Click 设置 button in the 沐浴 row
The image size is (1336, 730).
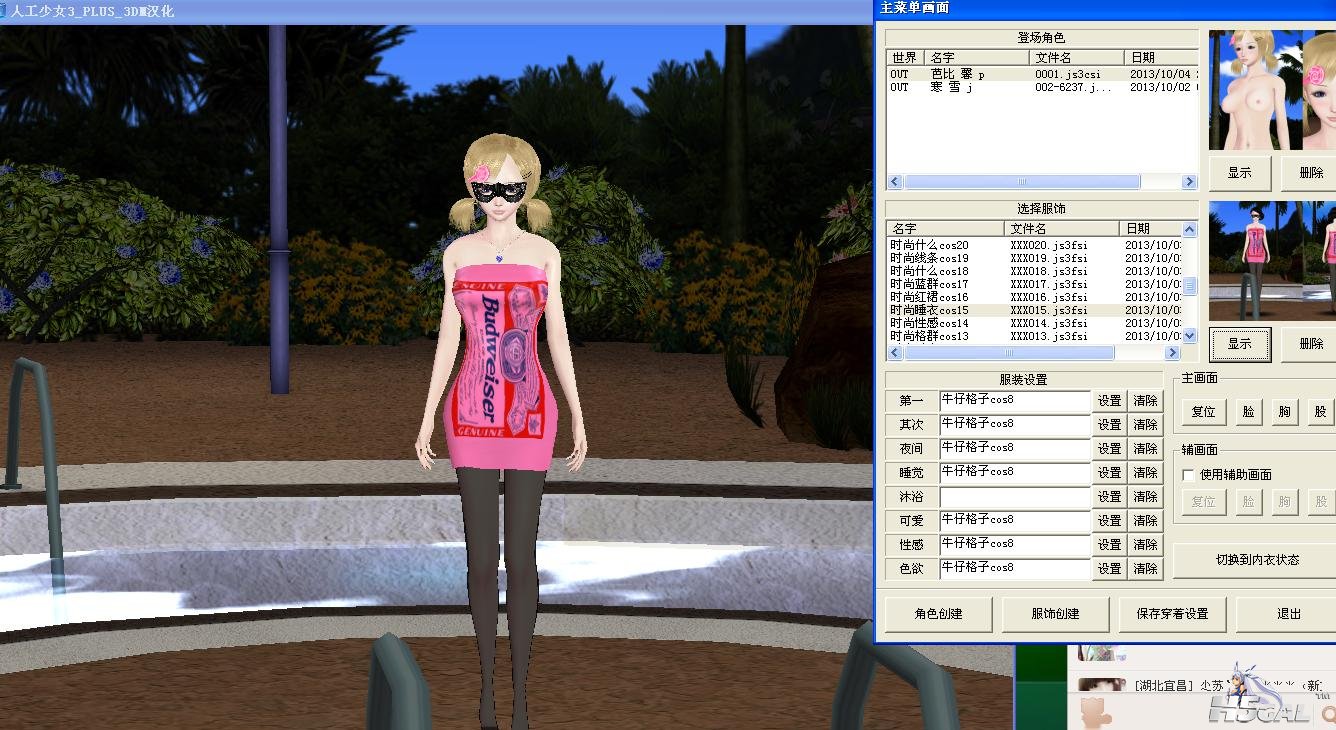(x=1109, y=497)
